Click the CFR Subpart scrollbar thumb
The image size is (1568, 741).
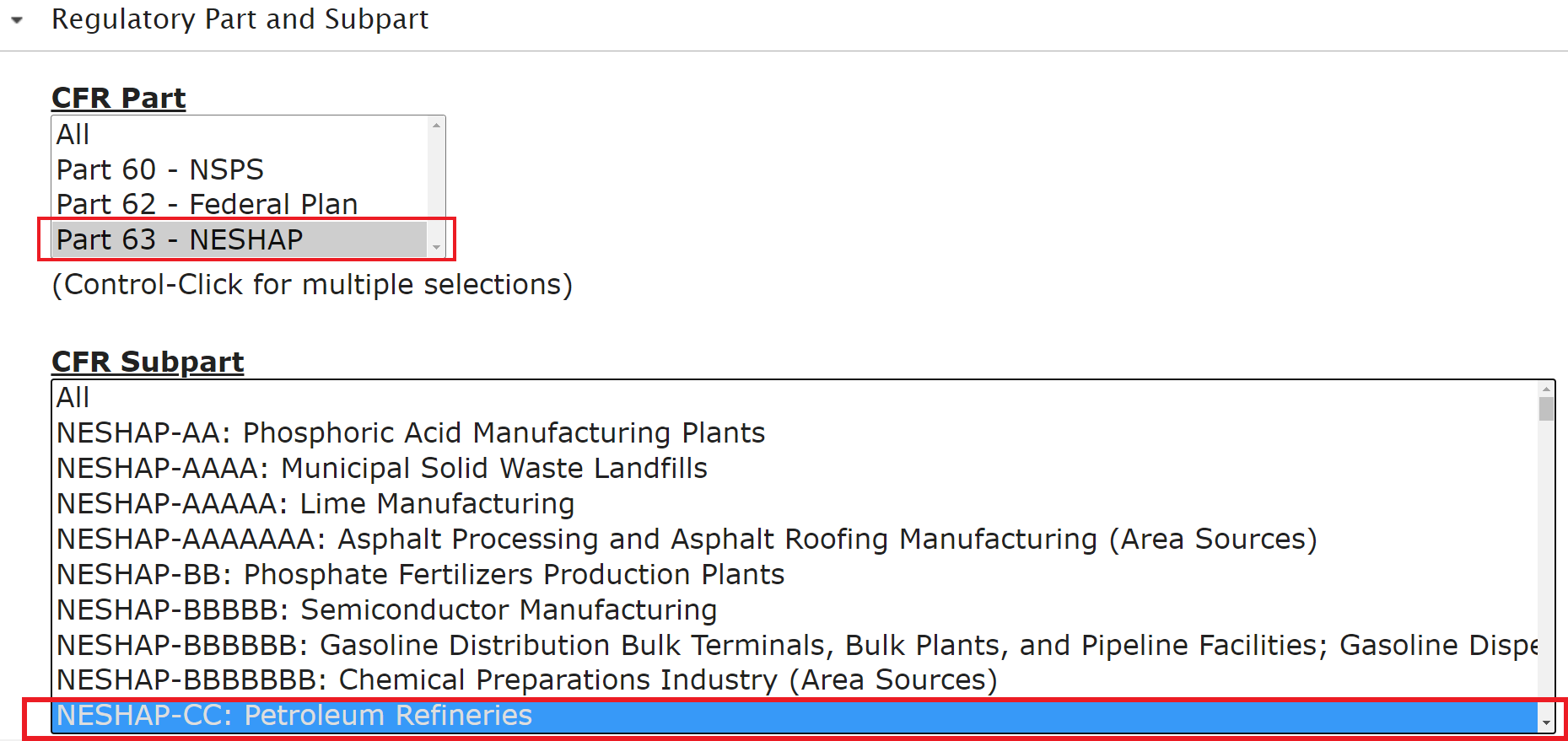click(1546, 409)
